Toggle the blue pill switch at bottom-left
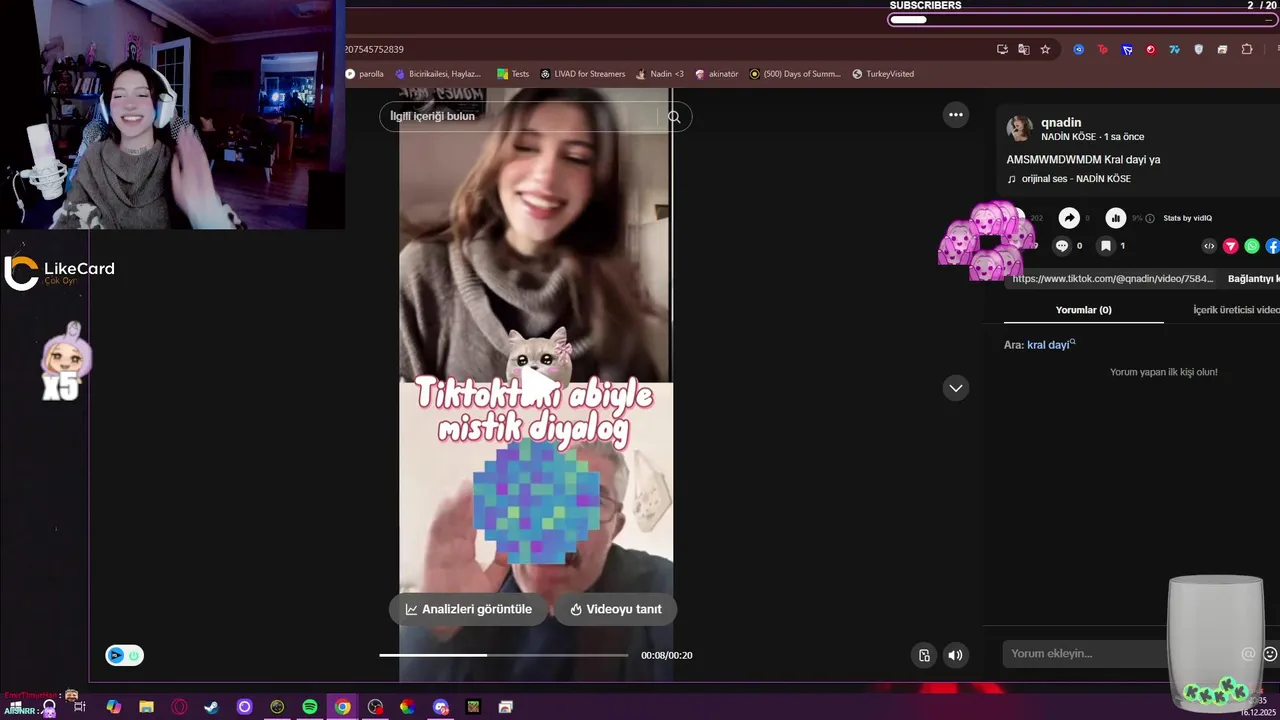Image resolution: width=1280 pixels, height=720 pixels. 125,655
